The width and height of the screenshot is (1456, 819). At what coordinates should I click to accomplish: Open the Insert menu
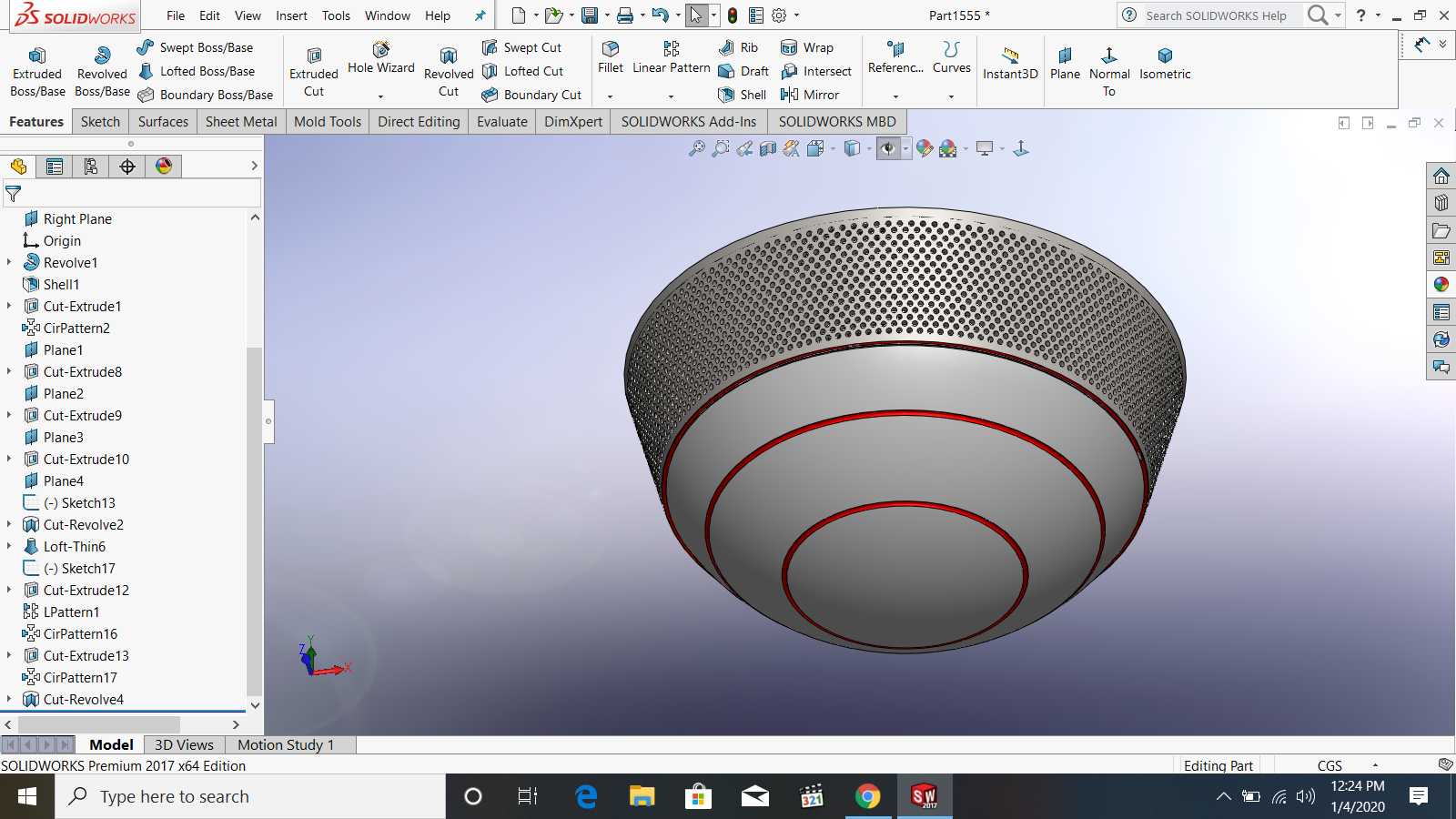coord(291,15)
